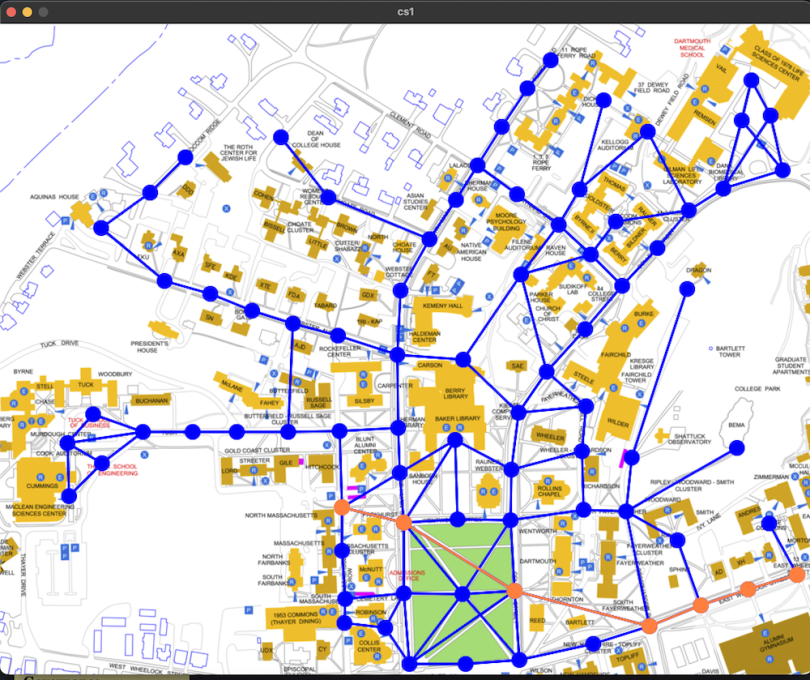This screenshot has width=810, height=680.
Task: Click the blue vertex beside Dean of College House
Action: tap(281, 137)
